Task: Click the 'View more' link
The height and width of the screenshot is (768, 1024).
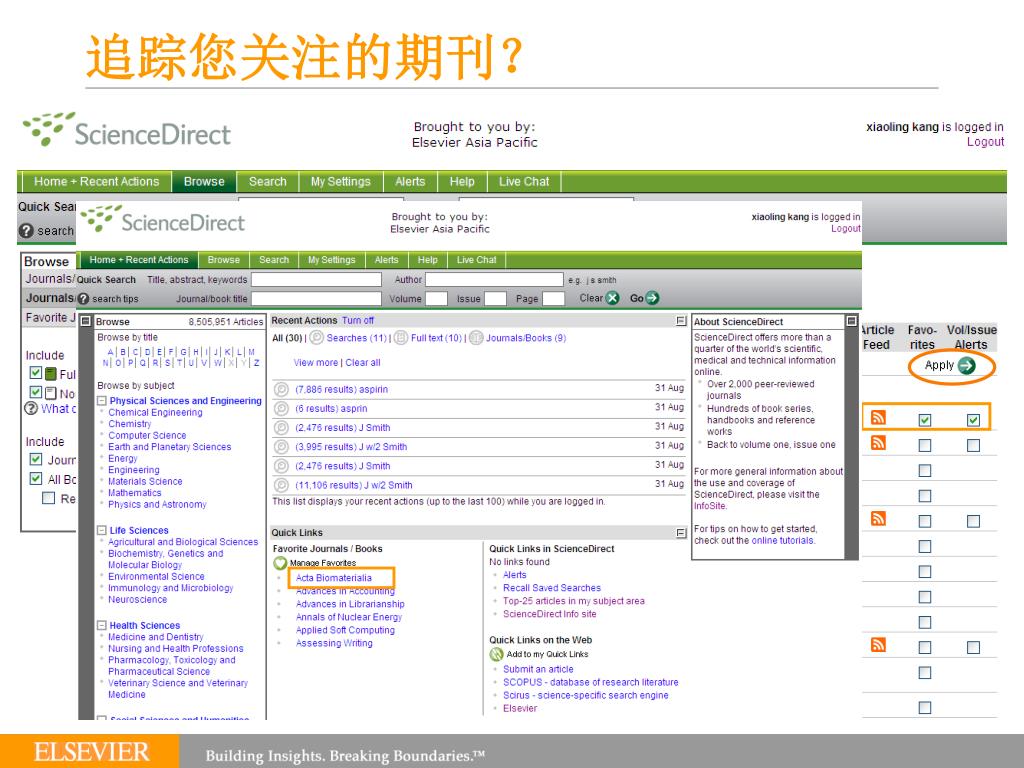Action: pos(315,362)
